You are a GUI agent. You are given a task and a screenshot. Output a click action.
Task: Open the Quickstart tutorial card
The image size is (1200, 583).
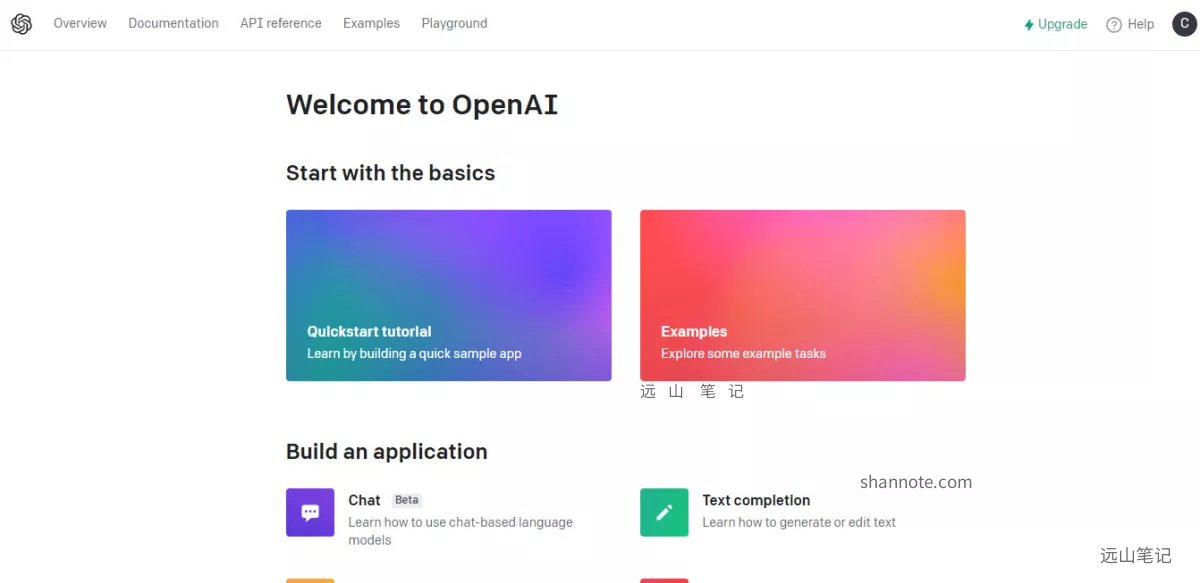pyautogui.click(x=448, y=295)
